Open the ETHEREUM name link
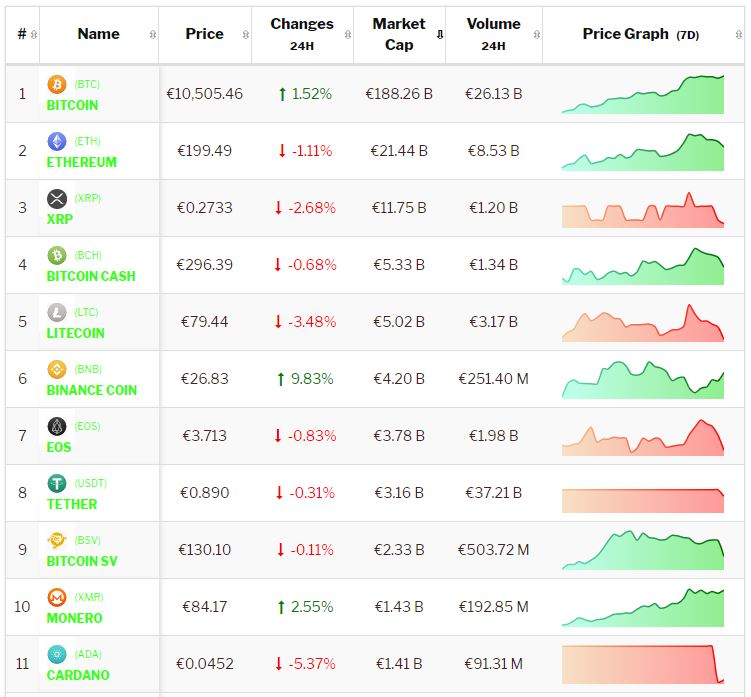Image resolution: width=751 pixels, height=697 pixels. 82,162
